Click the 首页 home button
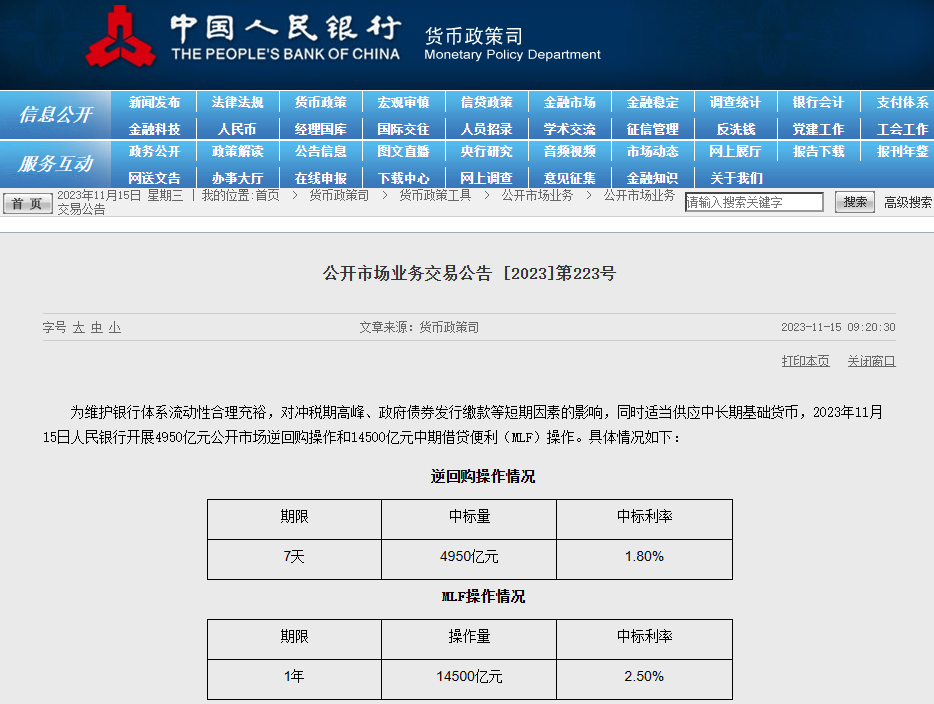The height and width of the screenshot is (704, 934). pos(27,203)
